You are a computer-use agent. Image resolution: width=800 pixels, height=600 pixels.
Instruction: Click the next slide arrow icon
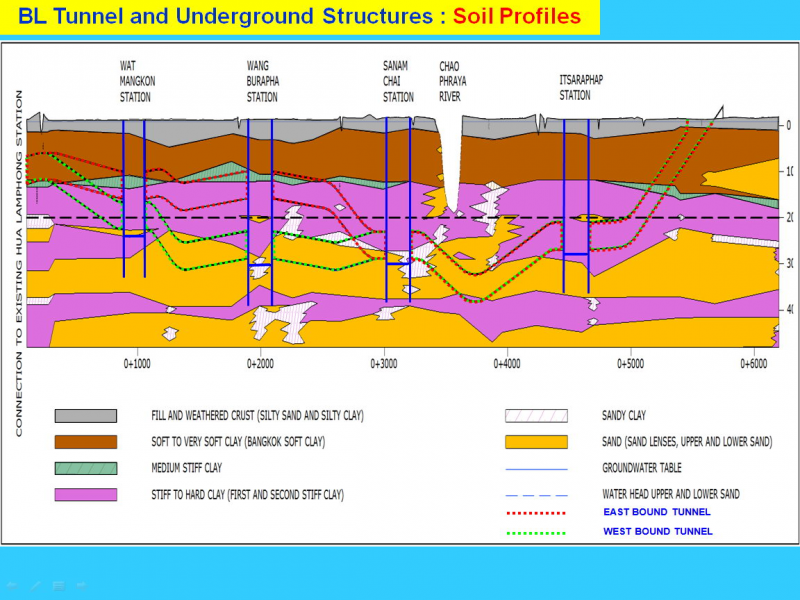pos(81,584)
